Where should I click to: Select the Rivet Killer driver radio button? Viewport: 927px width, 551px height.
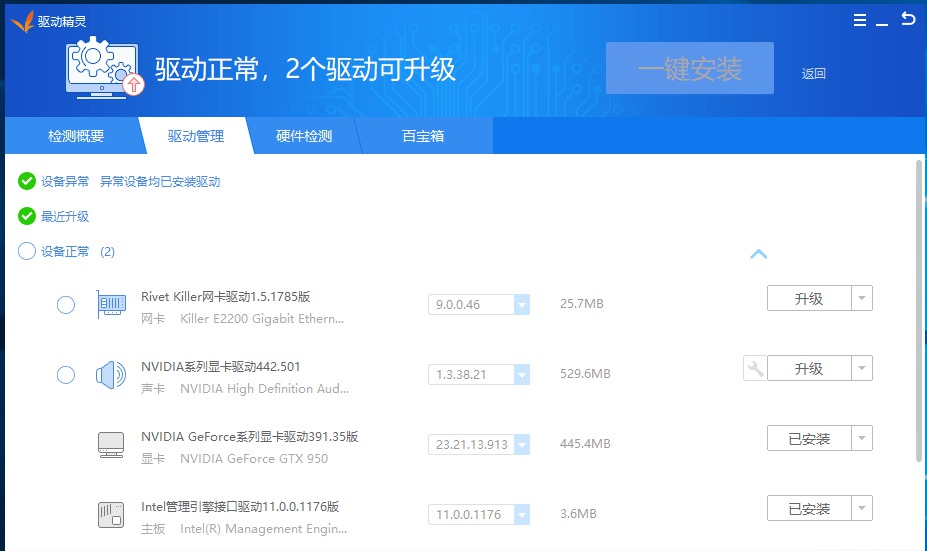pyautogui.click(x=66, y=305)
